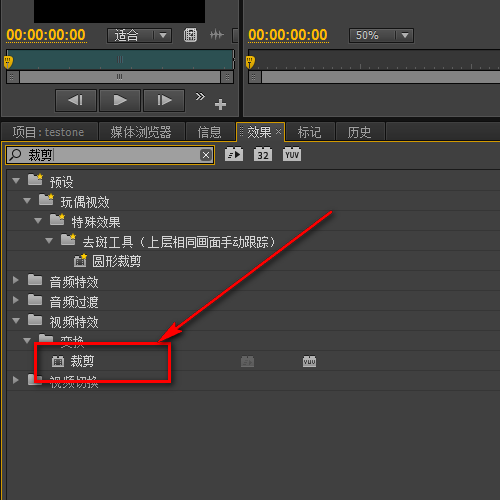Collapse the 玩偶视效 folder
The width and height of the screenshot is (500, 500).
click(x=27, y=201)
